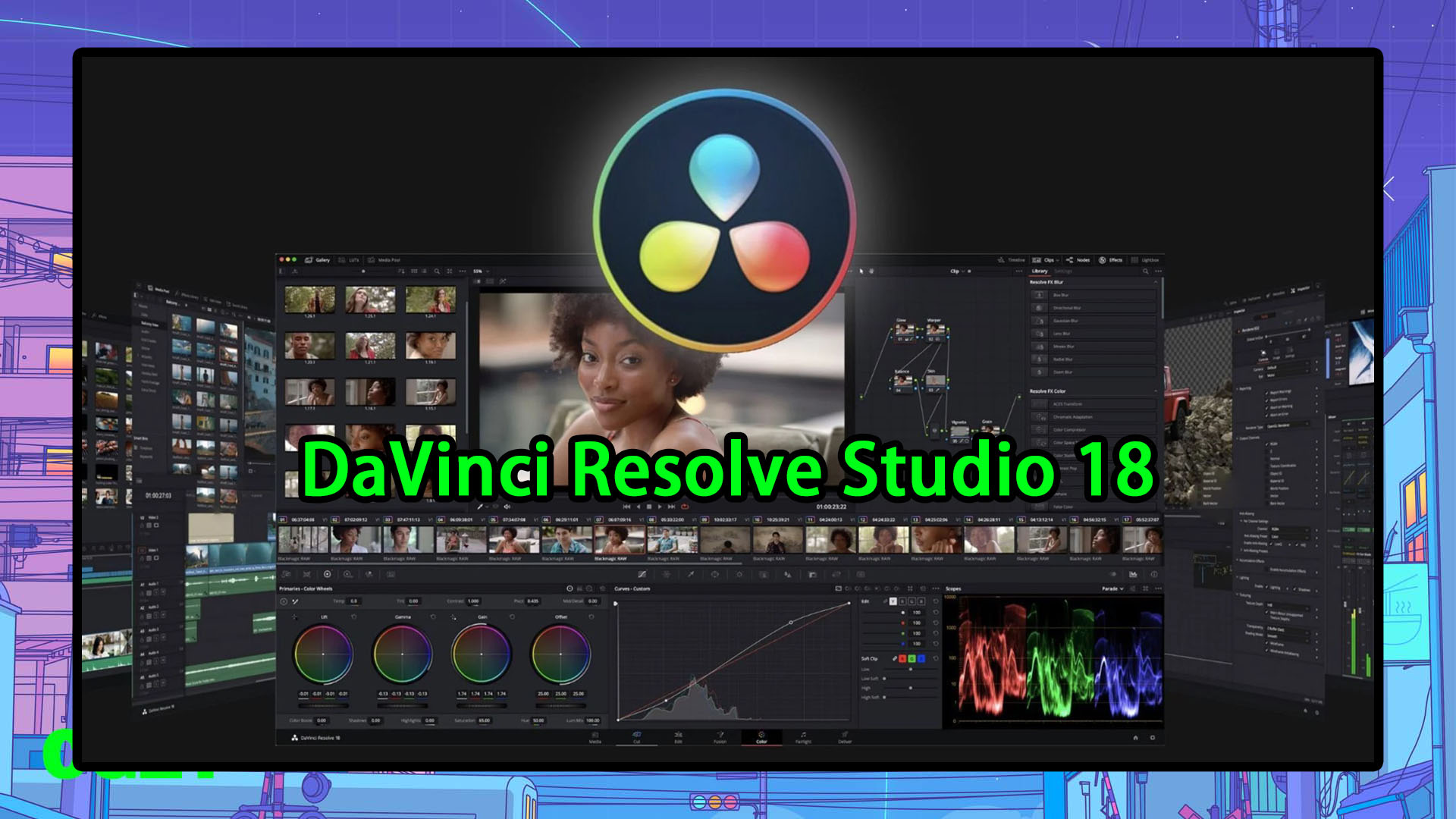
Task: Expand the Clips toolbar dropdown arrow
Action: click(x=1058, y=260)
